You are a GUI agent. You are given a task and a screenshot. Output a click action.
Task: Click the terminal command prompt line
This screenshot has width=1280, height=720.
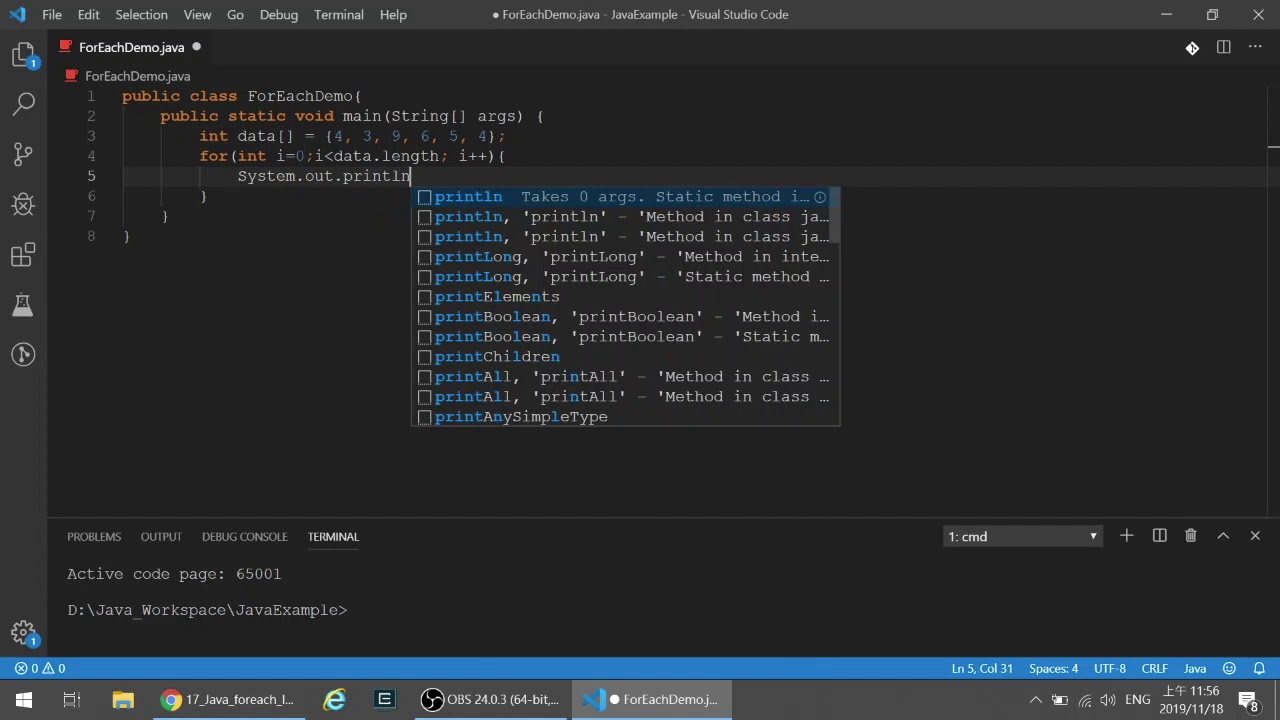tap(207, 610)
